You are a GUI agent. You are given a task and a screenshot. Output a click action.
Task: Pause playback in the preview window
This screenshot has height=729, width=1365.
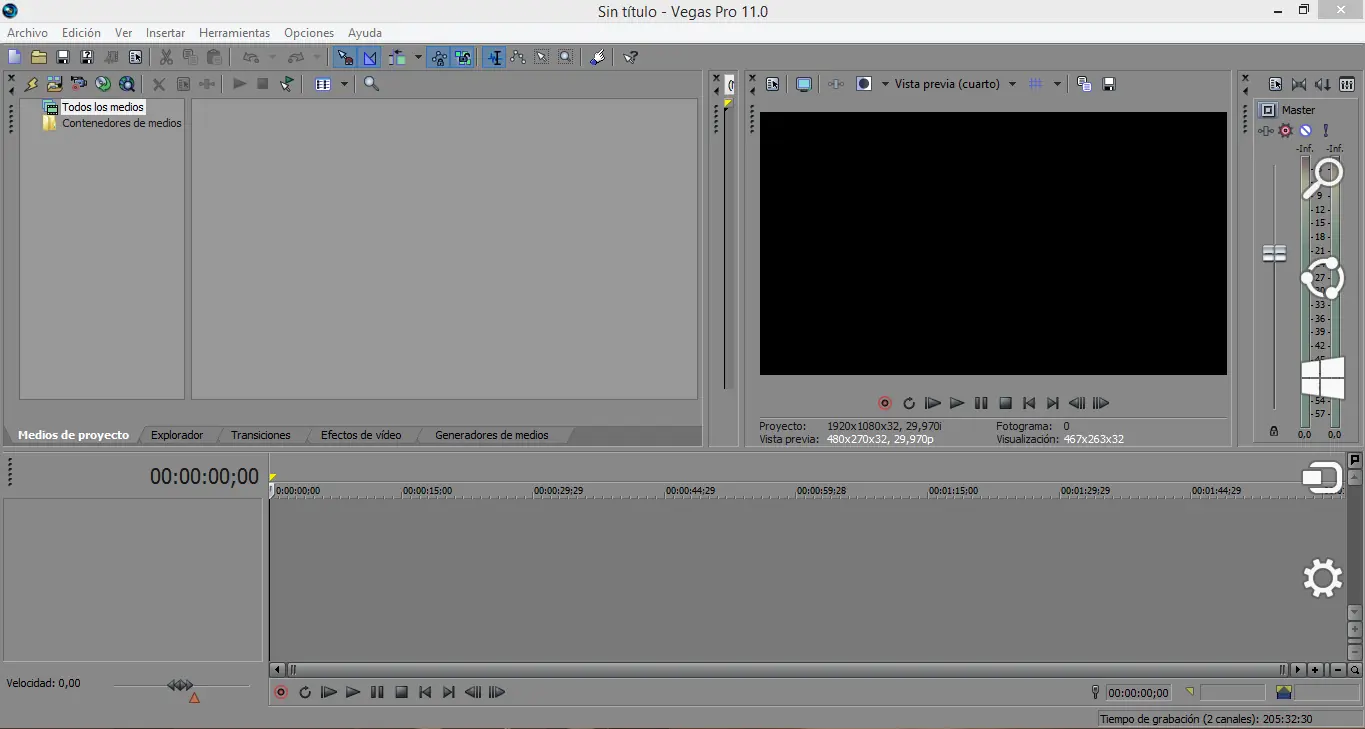click(x=981, y=403)
